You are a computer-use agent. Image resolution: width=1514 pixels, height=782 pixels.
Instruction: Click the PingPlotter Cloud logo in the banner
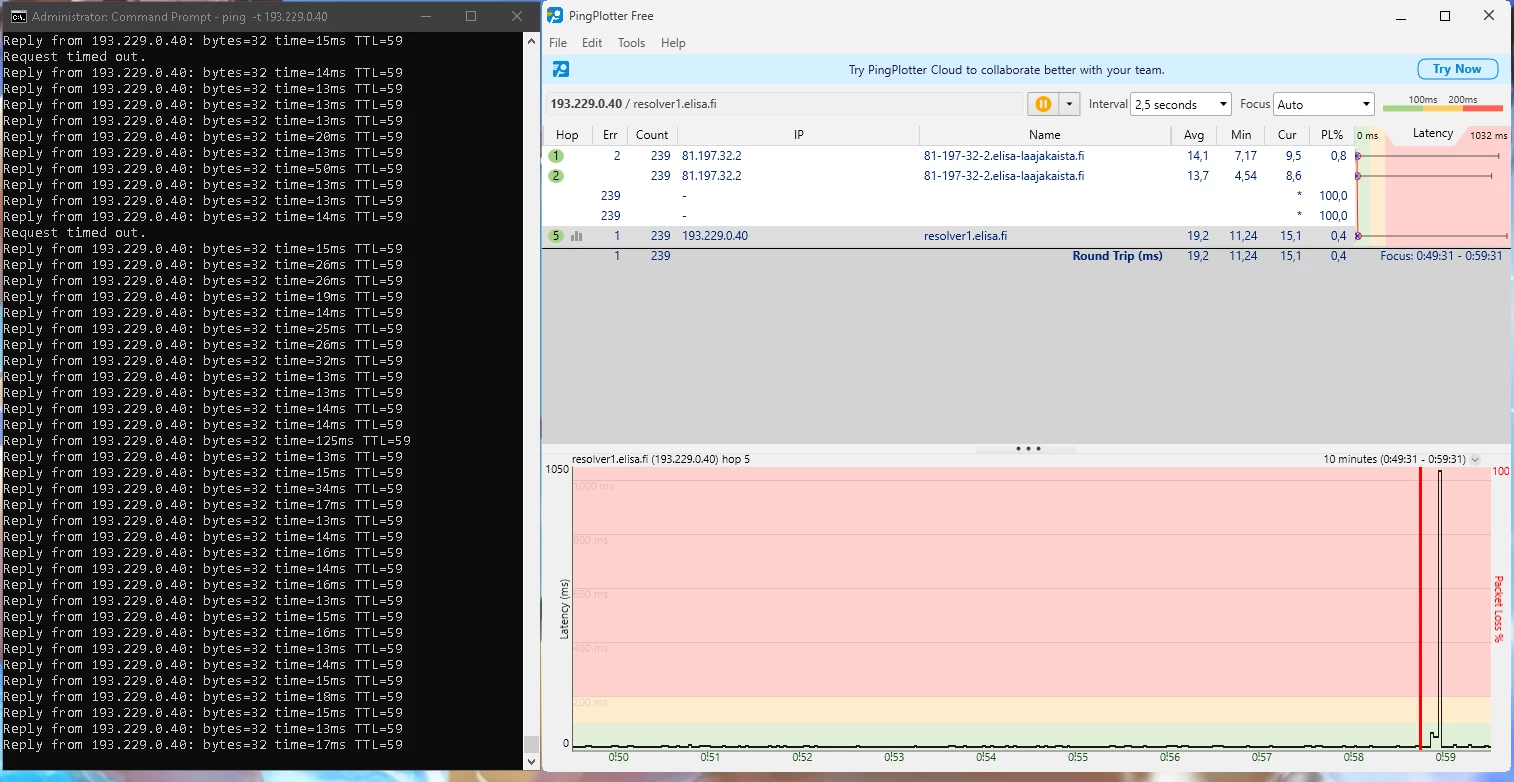tap(562, 69)
